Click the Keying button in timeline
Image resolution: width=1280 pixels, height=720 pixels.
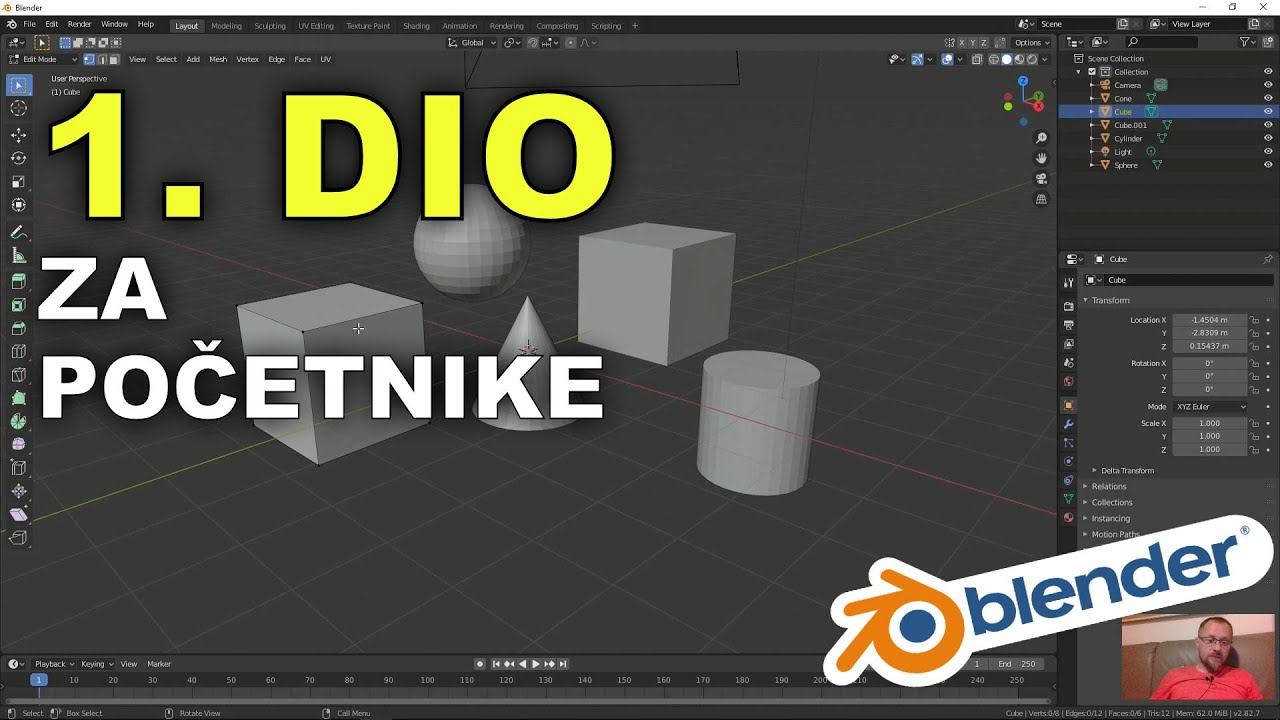coord(96,664)
